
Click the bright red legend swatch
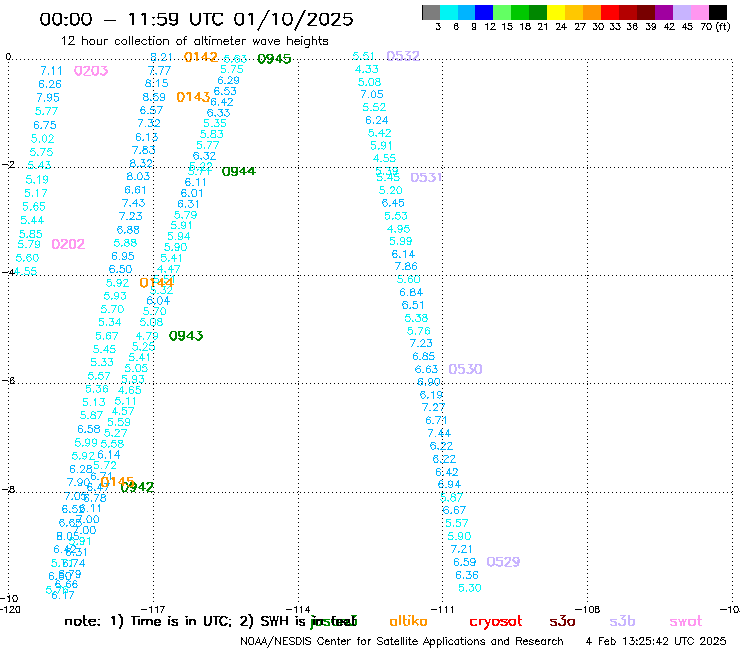pyautogui.click(x=610, y=12)
